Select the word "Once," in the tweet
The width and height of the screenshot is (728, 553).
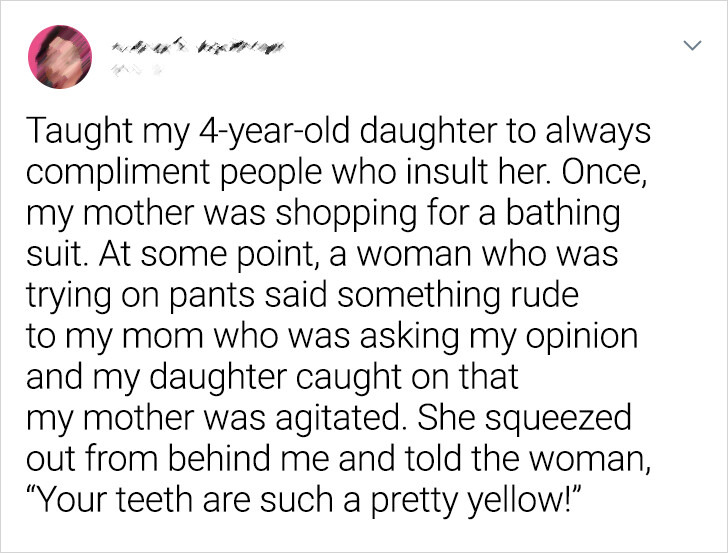click(604, 172)
